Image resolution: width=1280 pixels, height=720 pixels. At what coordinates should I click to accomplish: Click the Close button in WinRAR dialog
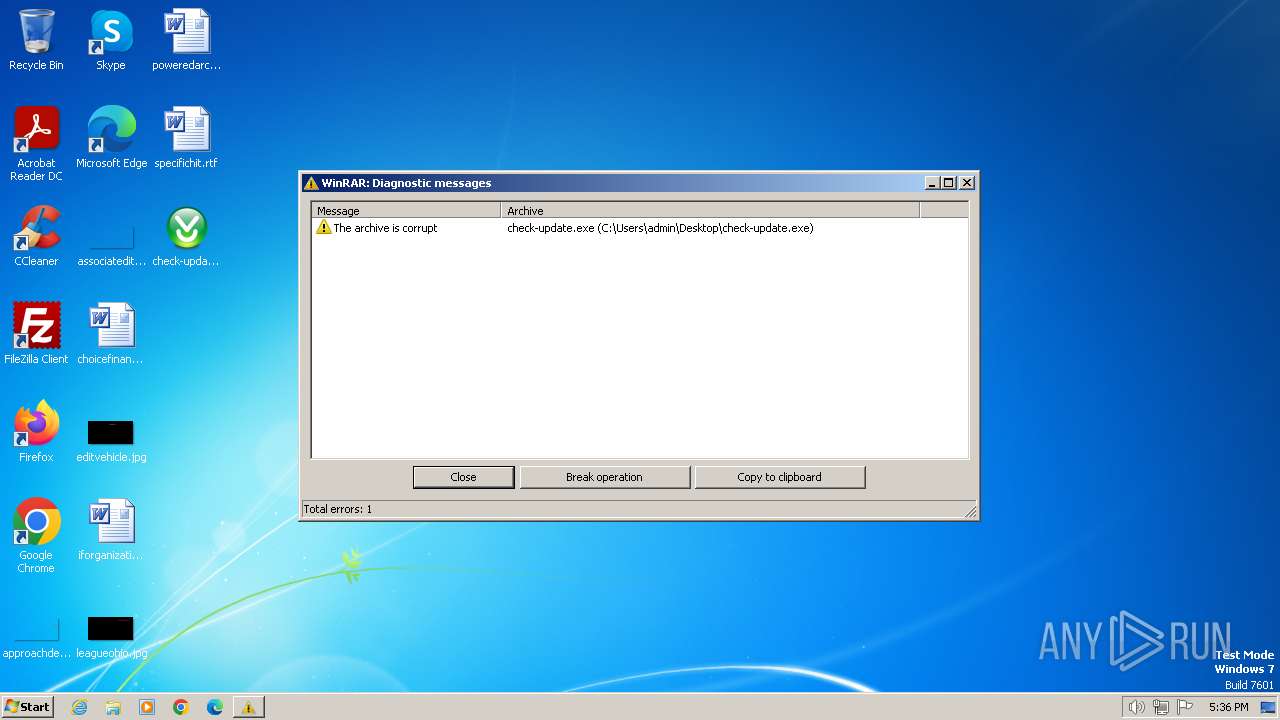pos(464,477)
